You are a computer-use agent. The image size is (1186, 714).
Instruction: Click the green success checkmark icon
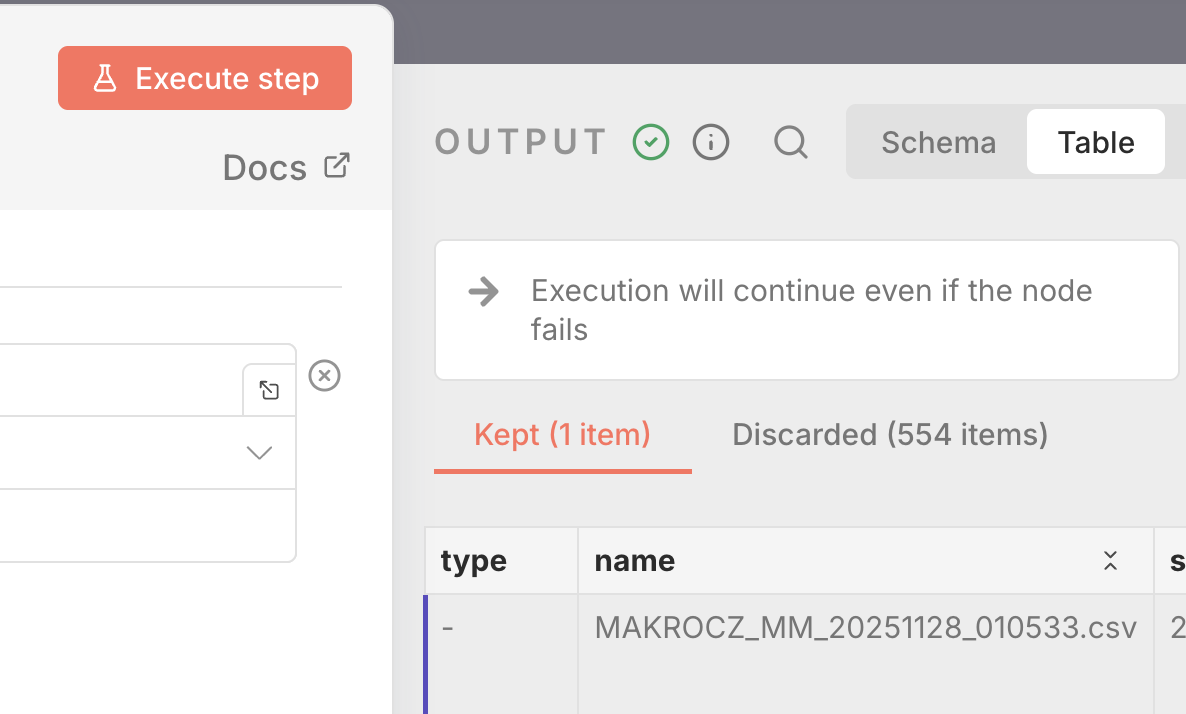(651, 142)
